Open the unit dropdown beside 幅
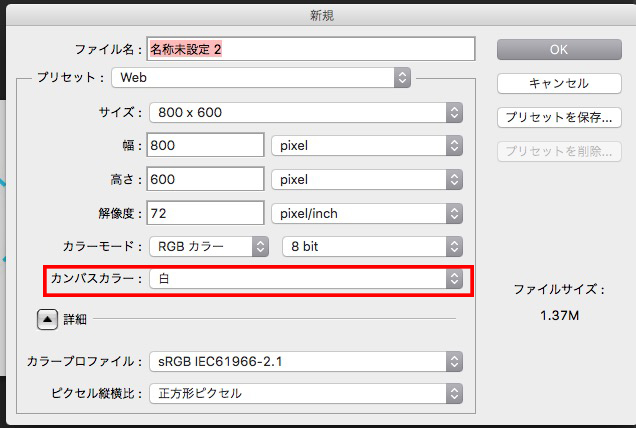636x428 pixels. (x=367, y=146)
